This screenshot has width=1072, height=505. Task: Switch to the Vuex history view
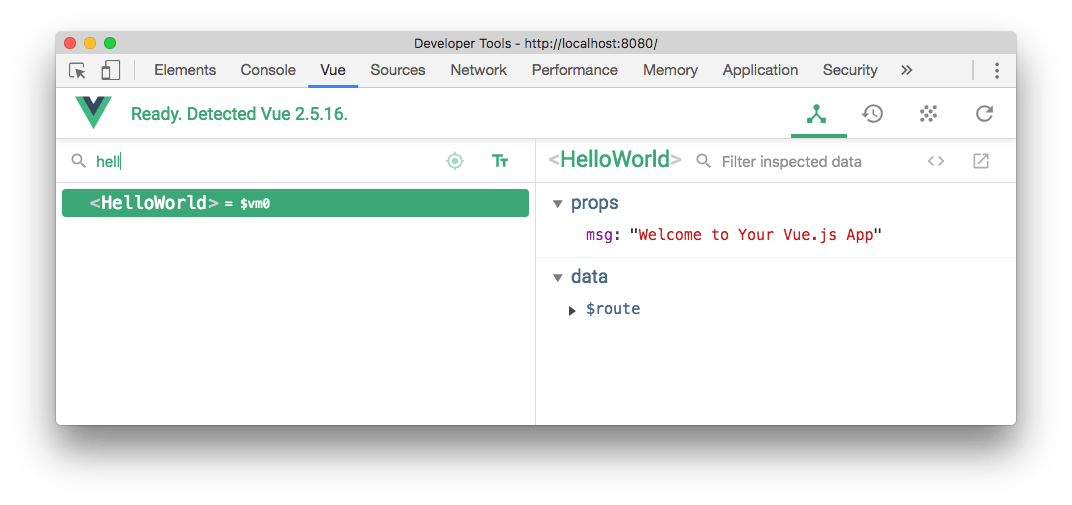(x=873, y=114)
